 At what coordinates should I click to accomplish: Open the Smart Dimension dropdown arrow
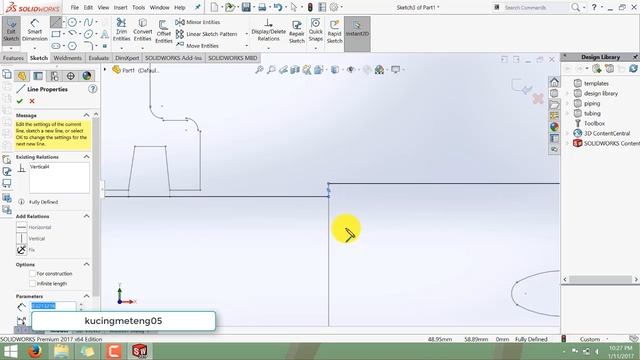click(x=35, y=48)
